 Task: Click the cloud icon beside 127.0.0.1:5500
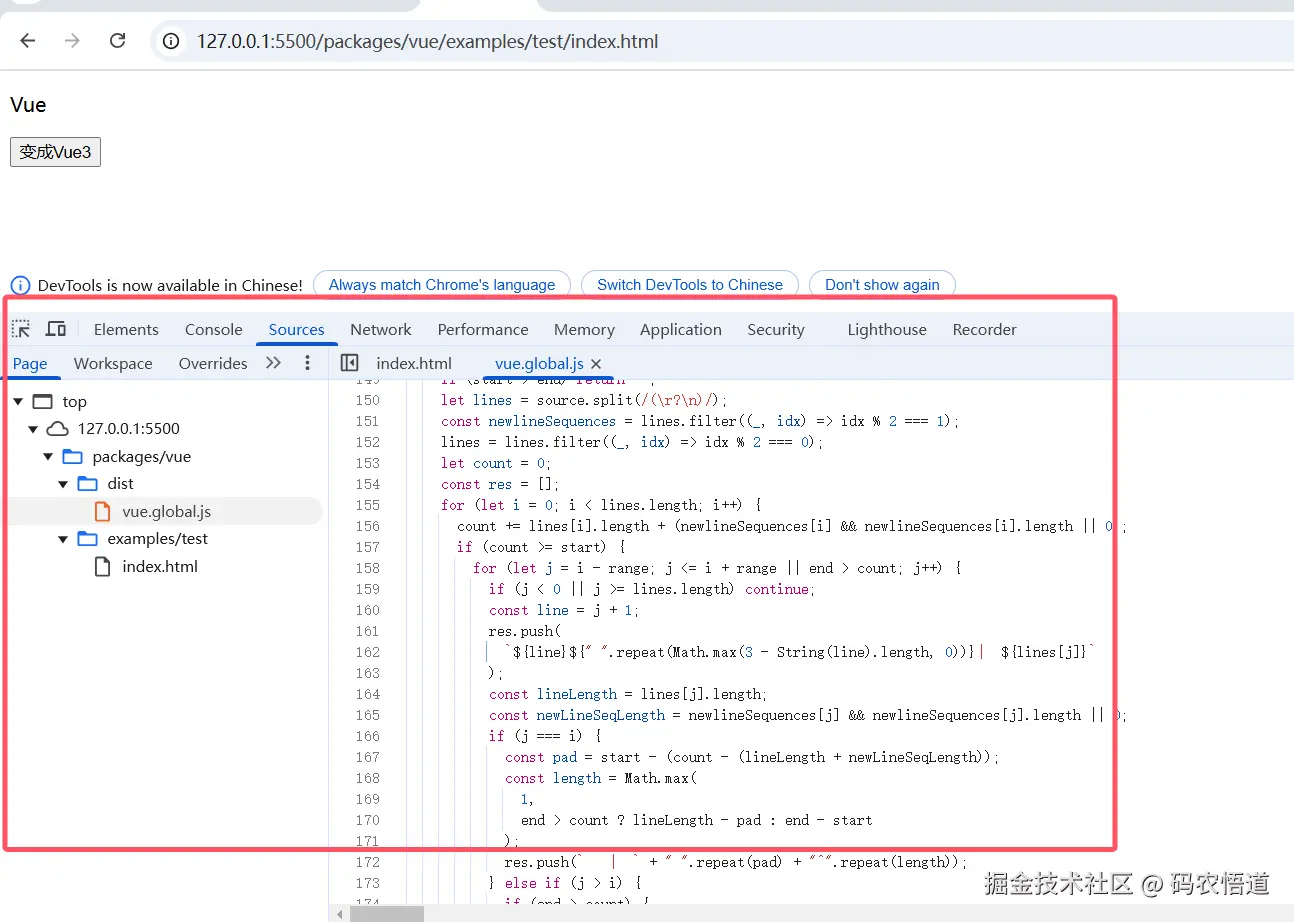[x=58, y=429]
